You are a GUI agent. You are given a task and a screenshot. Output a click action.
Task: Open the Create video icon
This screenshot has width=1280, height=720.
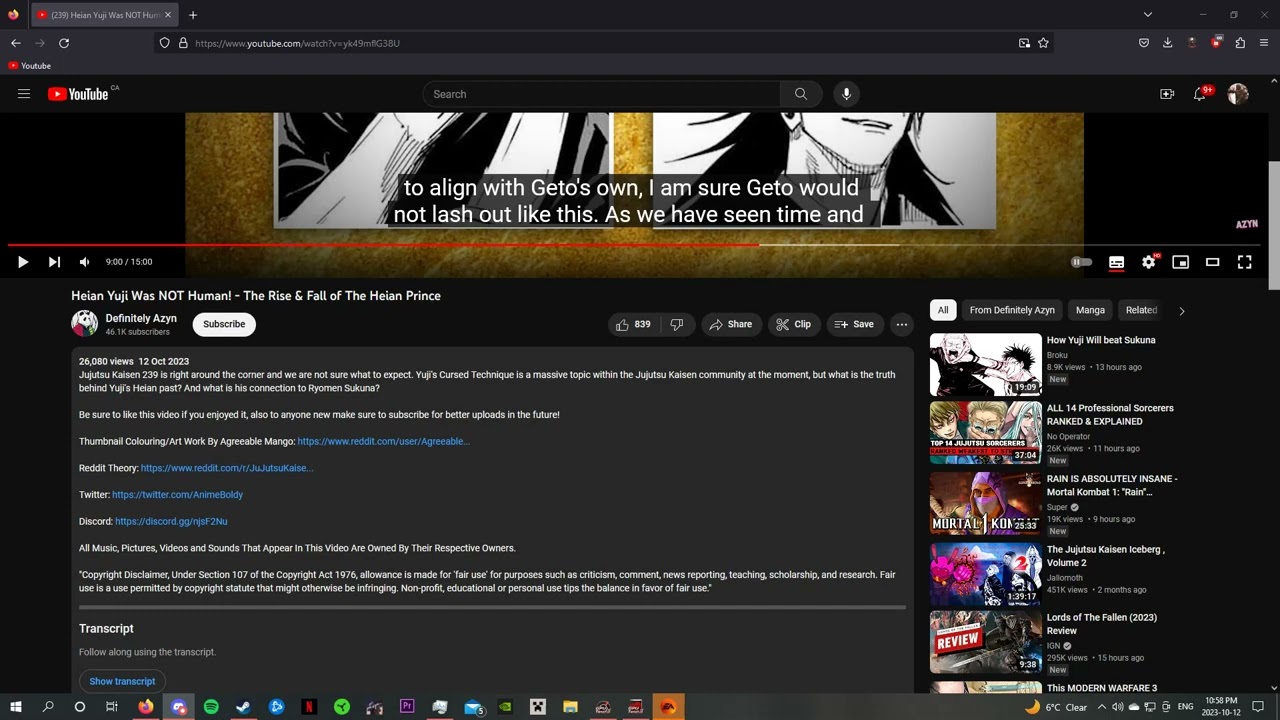(1167, 94)
